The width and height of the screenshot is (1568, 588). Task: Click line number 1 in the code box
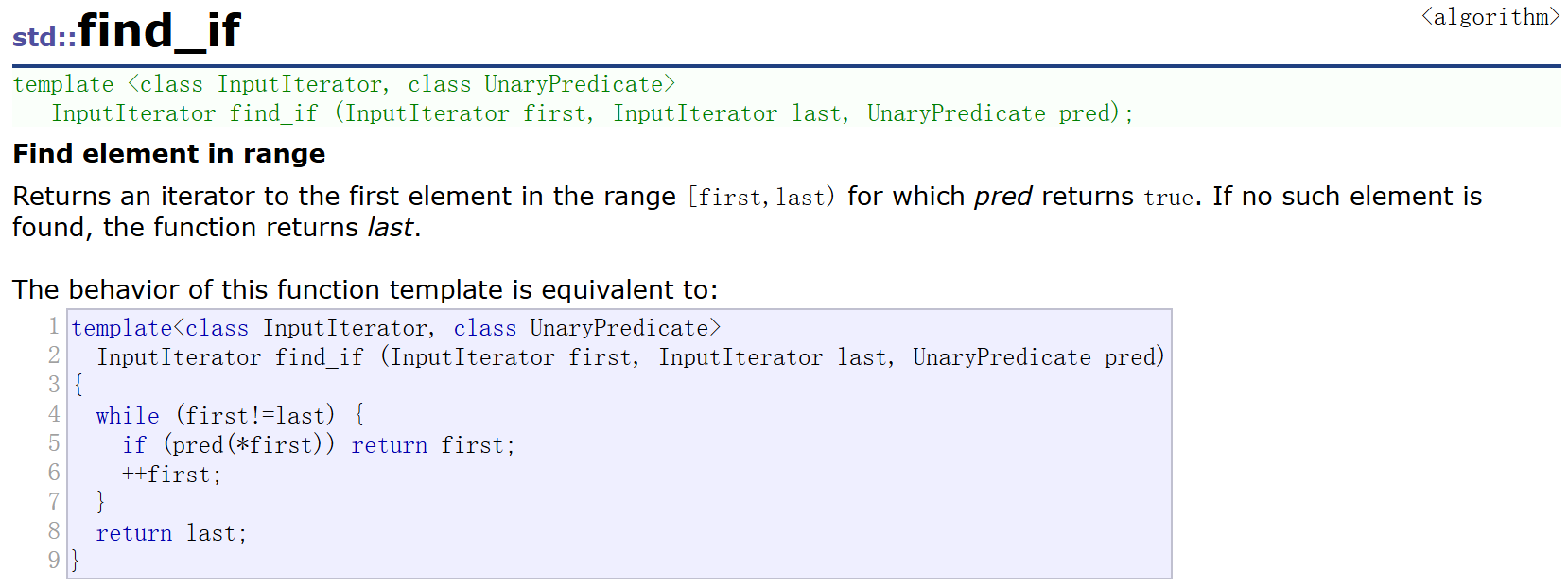[x=54, y=327]
